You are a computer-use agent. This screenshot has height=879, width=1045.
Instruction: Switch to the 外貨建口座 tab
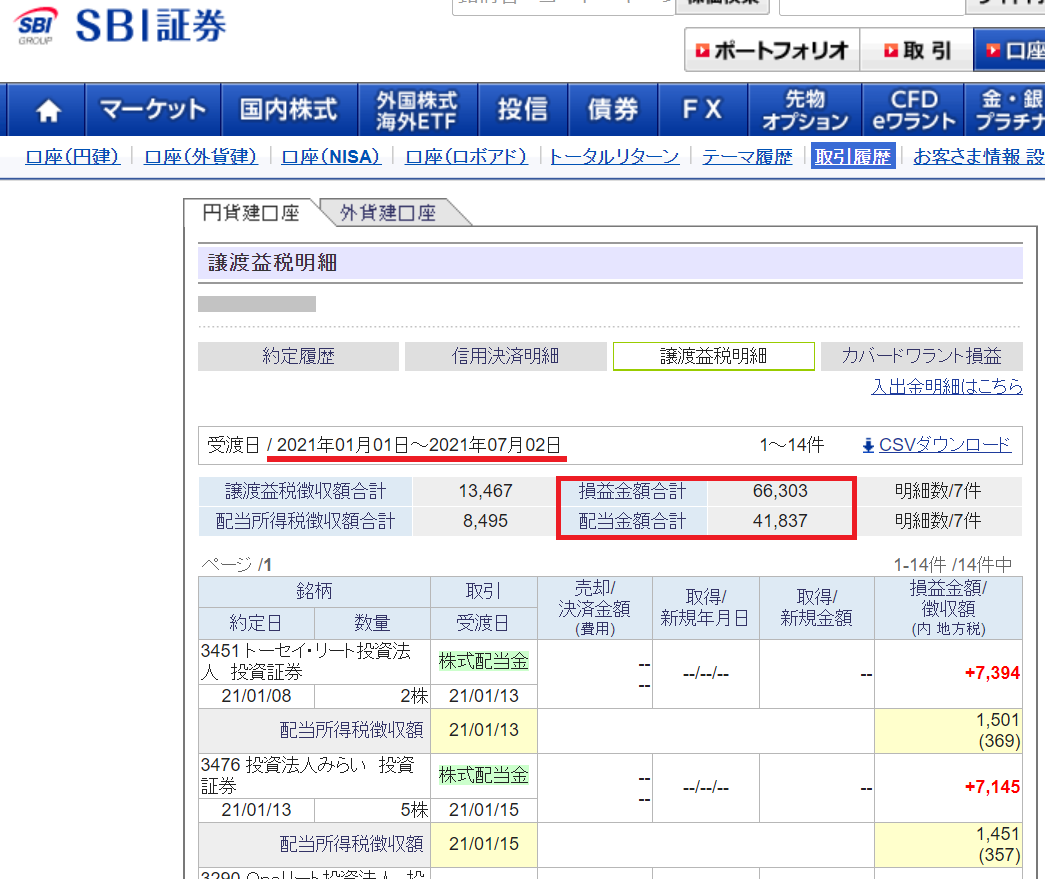tap(388, 213)
